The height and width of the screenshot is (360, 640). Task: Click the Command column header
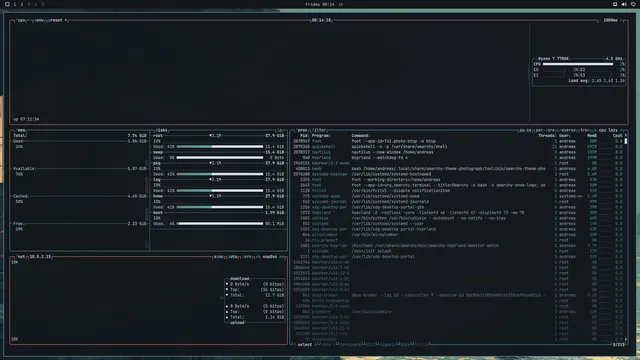360,136
